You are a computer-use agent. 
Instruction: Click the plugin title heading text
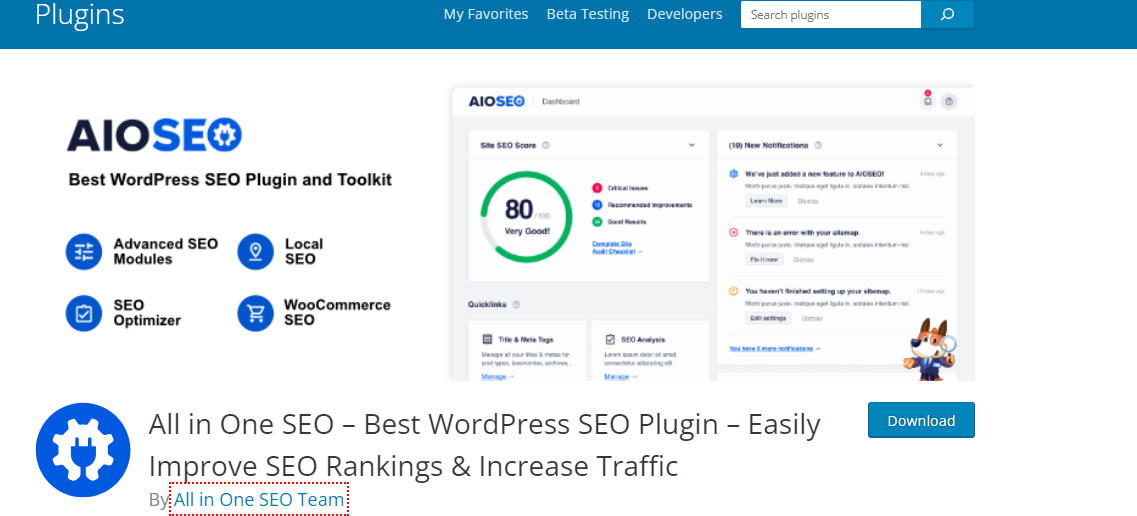(484, 444)
